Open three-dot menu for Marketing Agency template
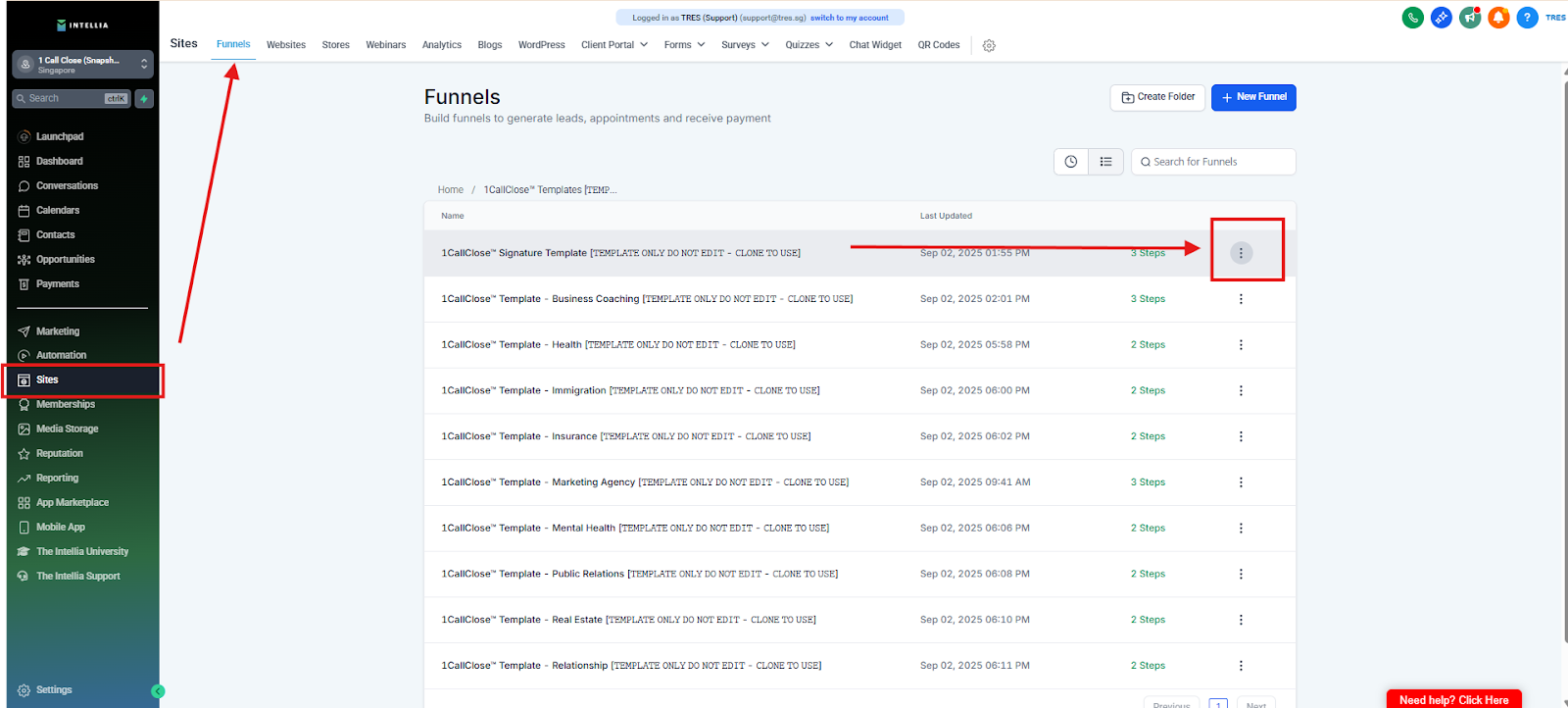Viewport: 1568px width, 708px height. click(1241, 482)
